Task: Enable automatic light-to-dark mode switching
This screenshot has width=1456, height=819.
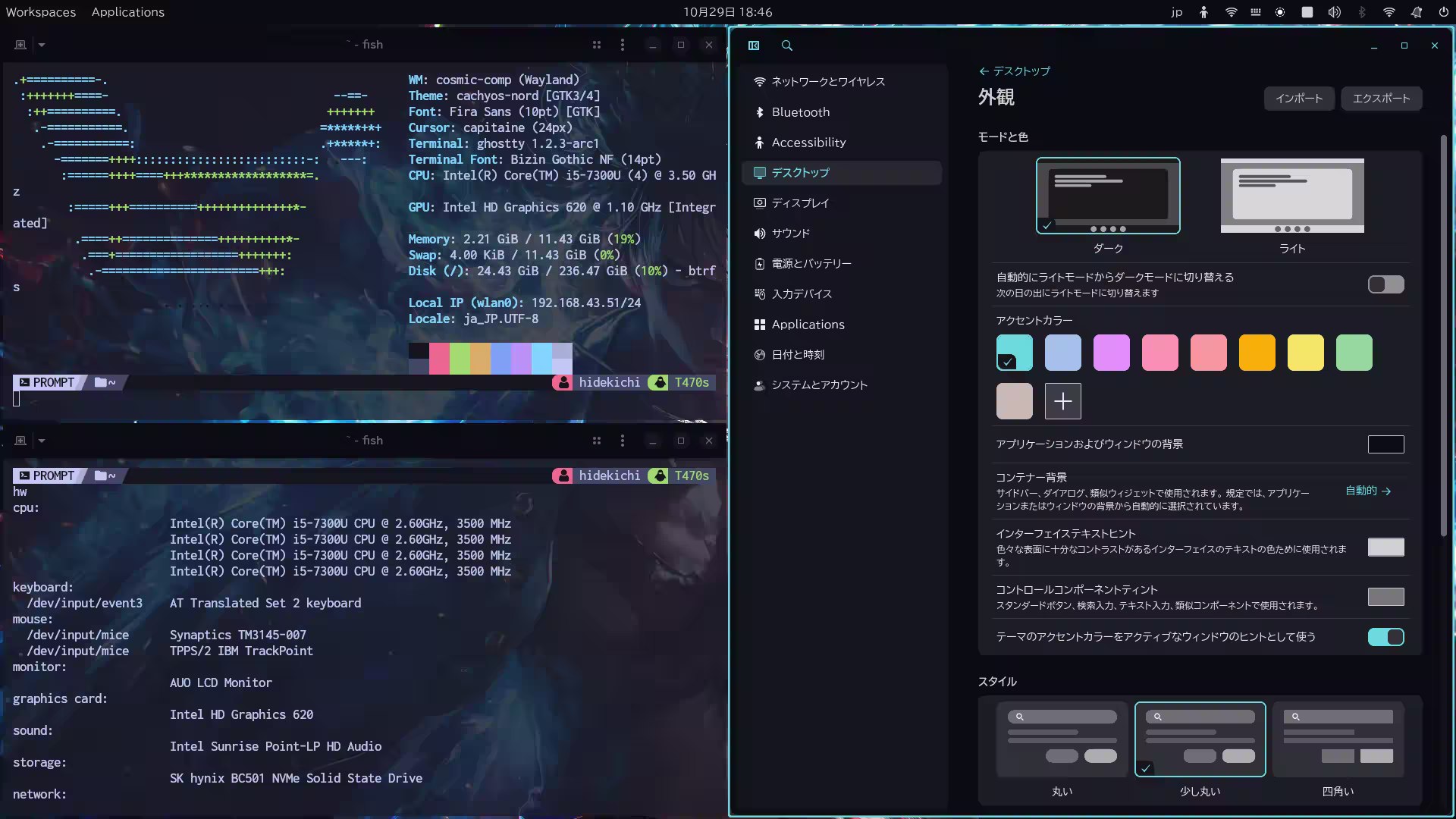Action: pyautogui.click(x=1385, y=284)
